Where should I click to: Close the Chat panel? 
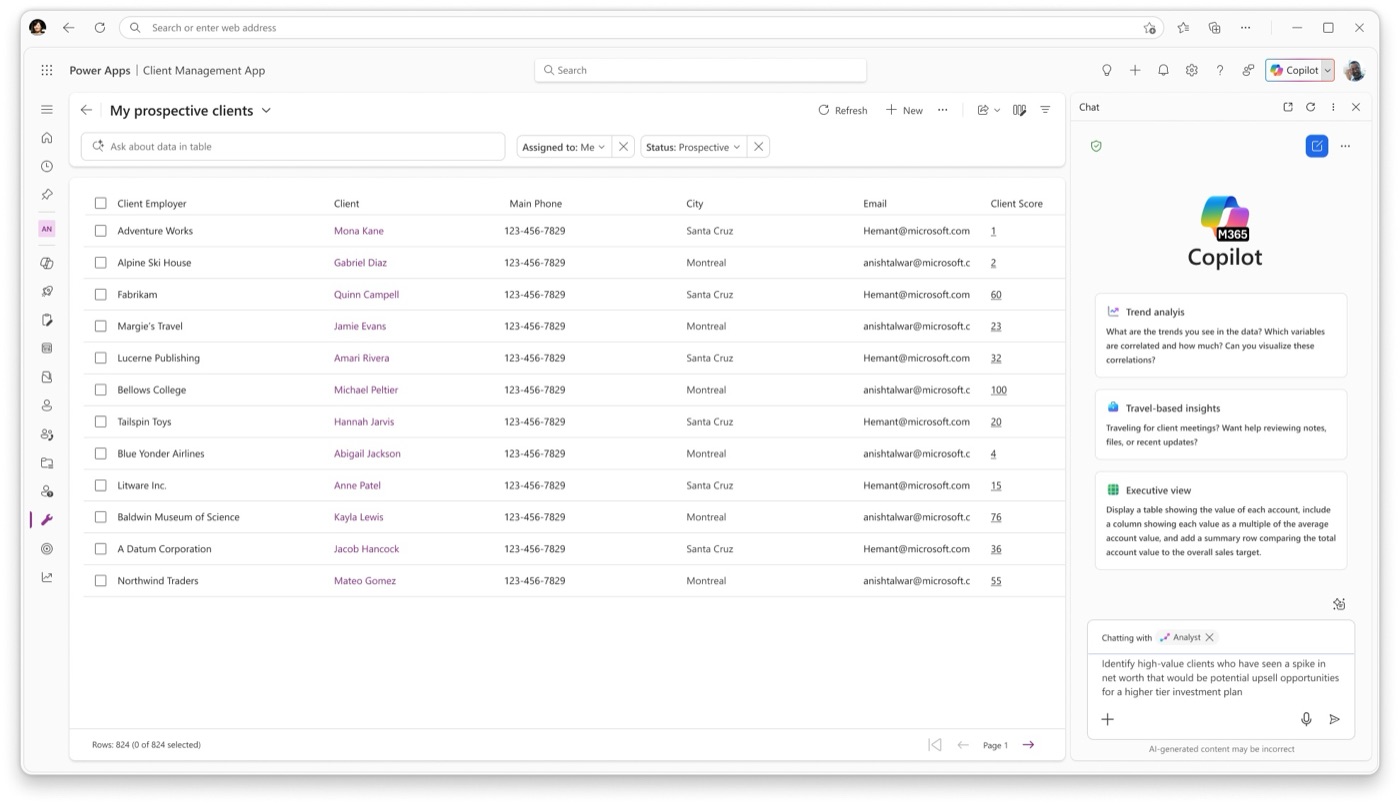tap(1356, 107)
